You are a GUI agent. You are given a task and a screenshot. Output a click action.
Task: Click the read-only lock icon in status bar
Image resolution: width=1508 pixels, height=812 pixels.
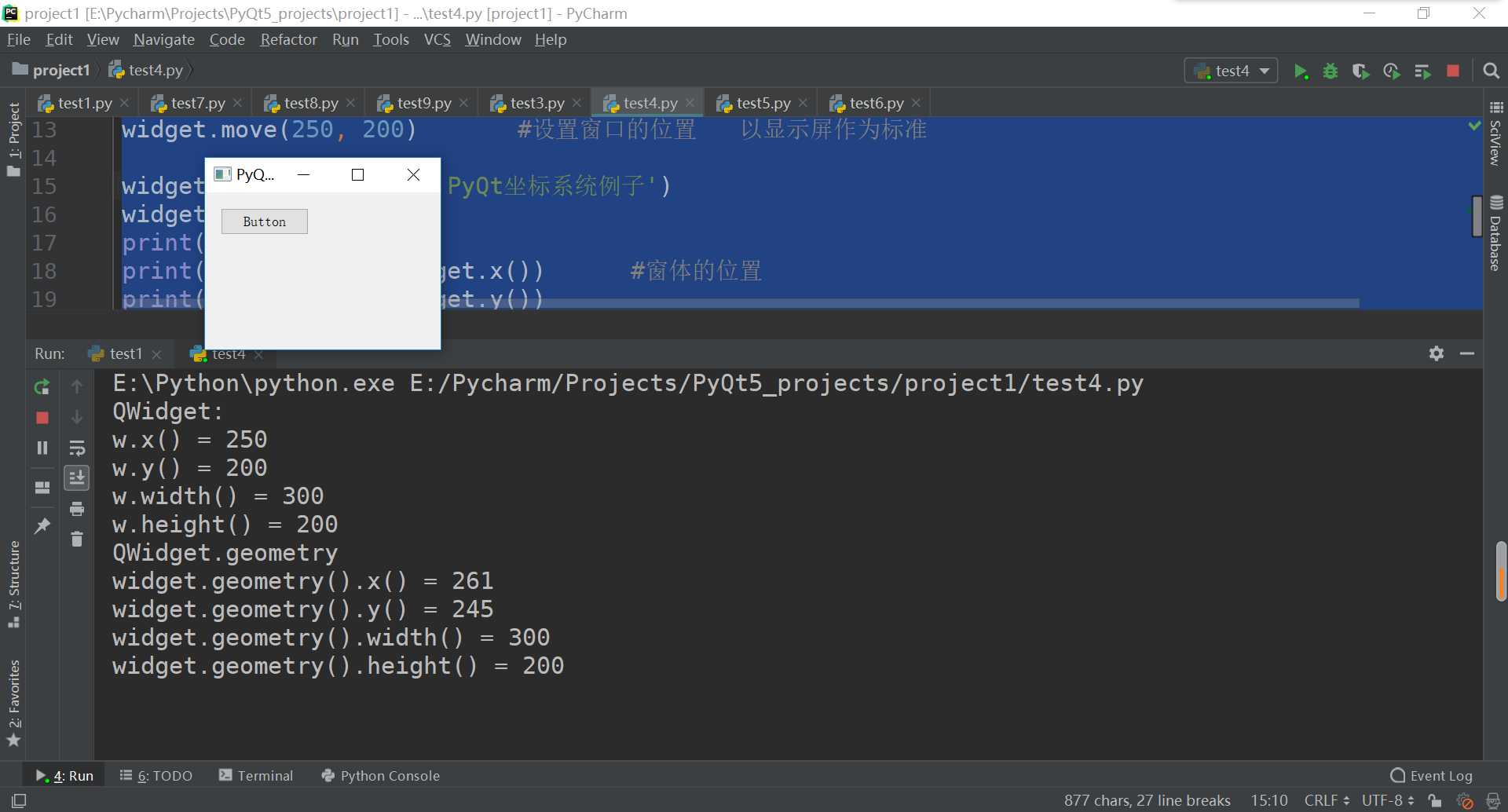click(1435, 801)
